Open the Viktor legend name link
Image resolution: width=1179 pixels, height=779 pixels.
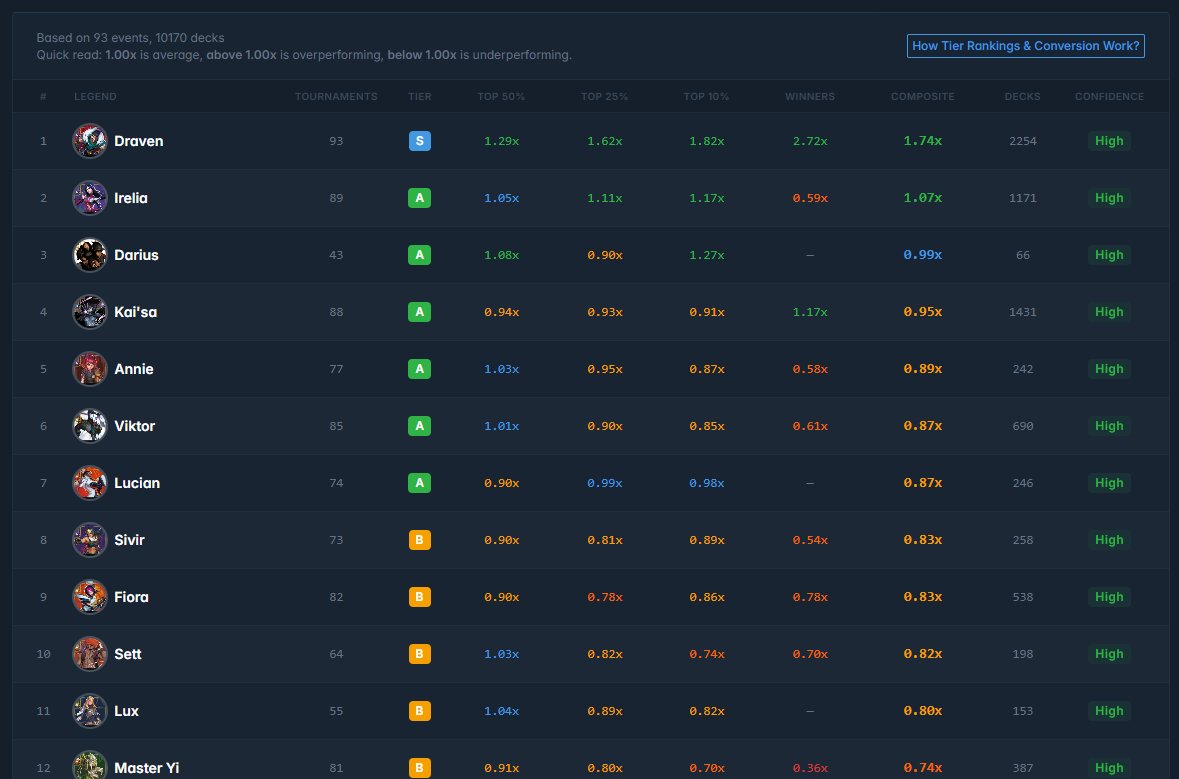(135, 426)
